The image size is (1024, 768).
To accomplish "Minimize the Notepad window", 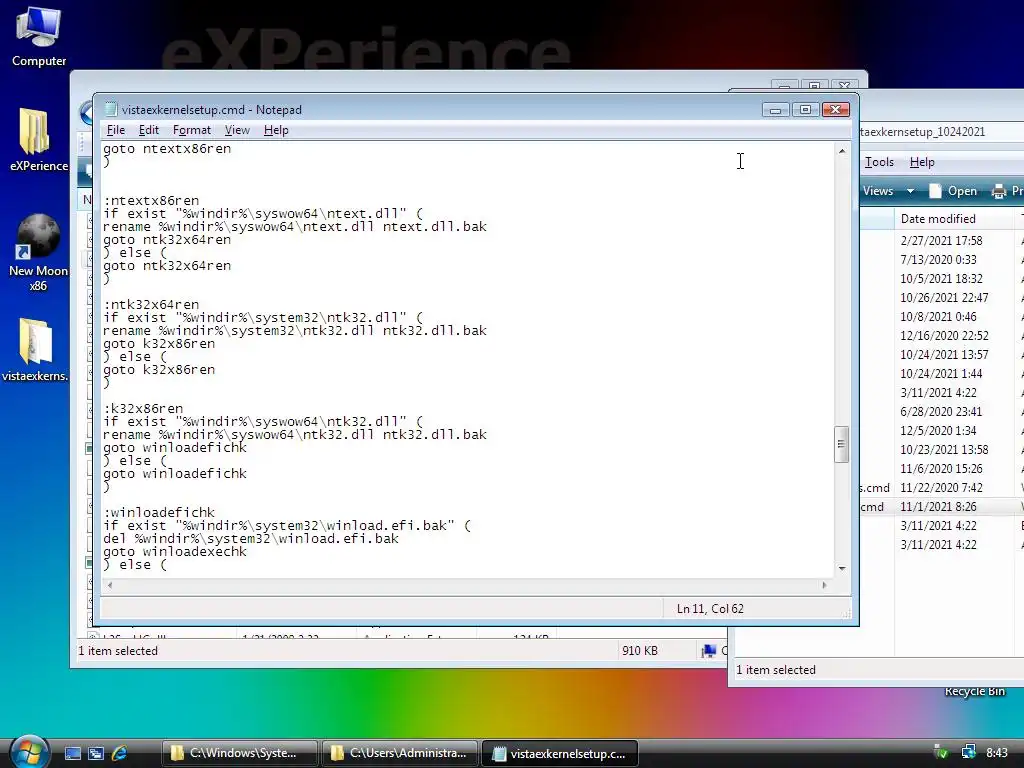I will [x=775, y=110].
